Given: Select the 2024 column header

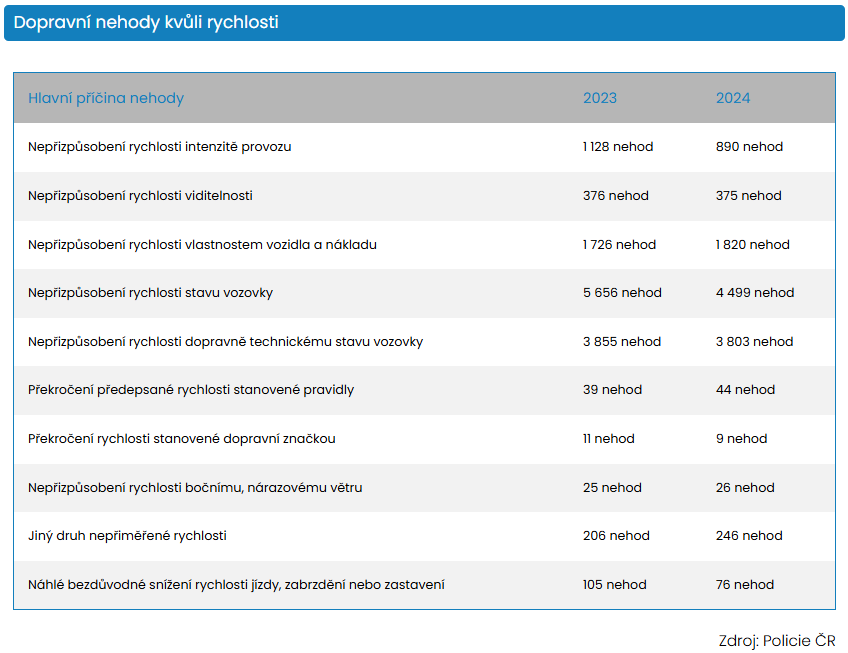Looking at the screenshot, I should 733,98.
